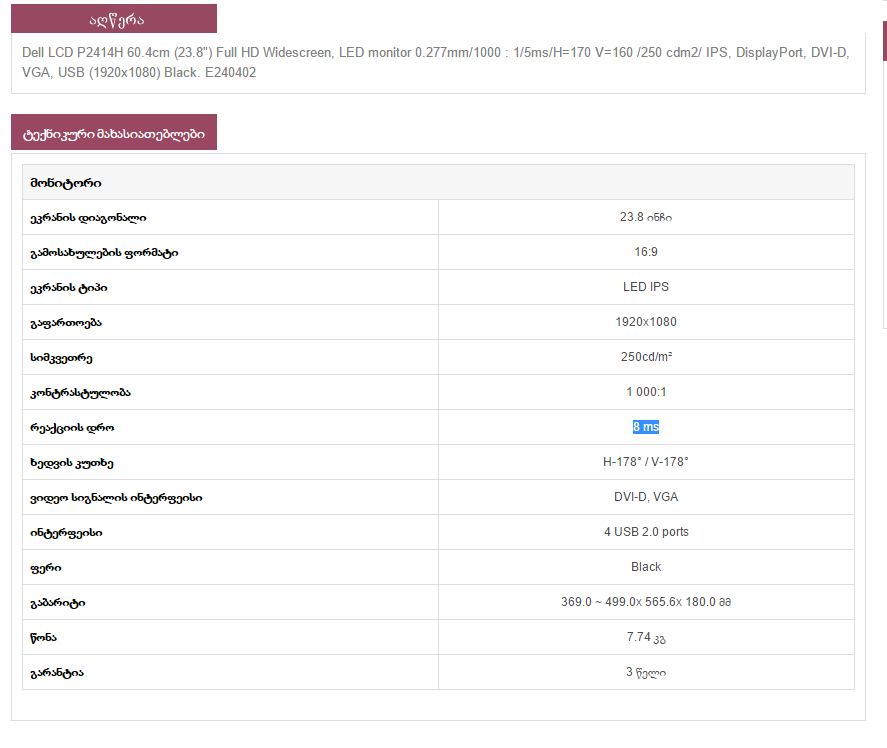Select the H-178° / V-178° value
Image resolution: width=887 pixels, height=748 pixels.
(x=645, y=462)
